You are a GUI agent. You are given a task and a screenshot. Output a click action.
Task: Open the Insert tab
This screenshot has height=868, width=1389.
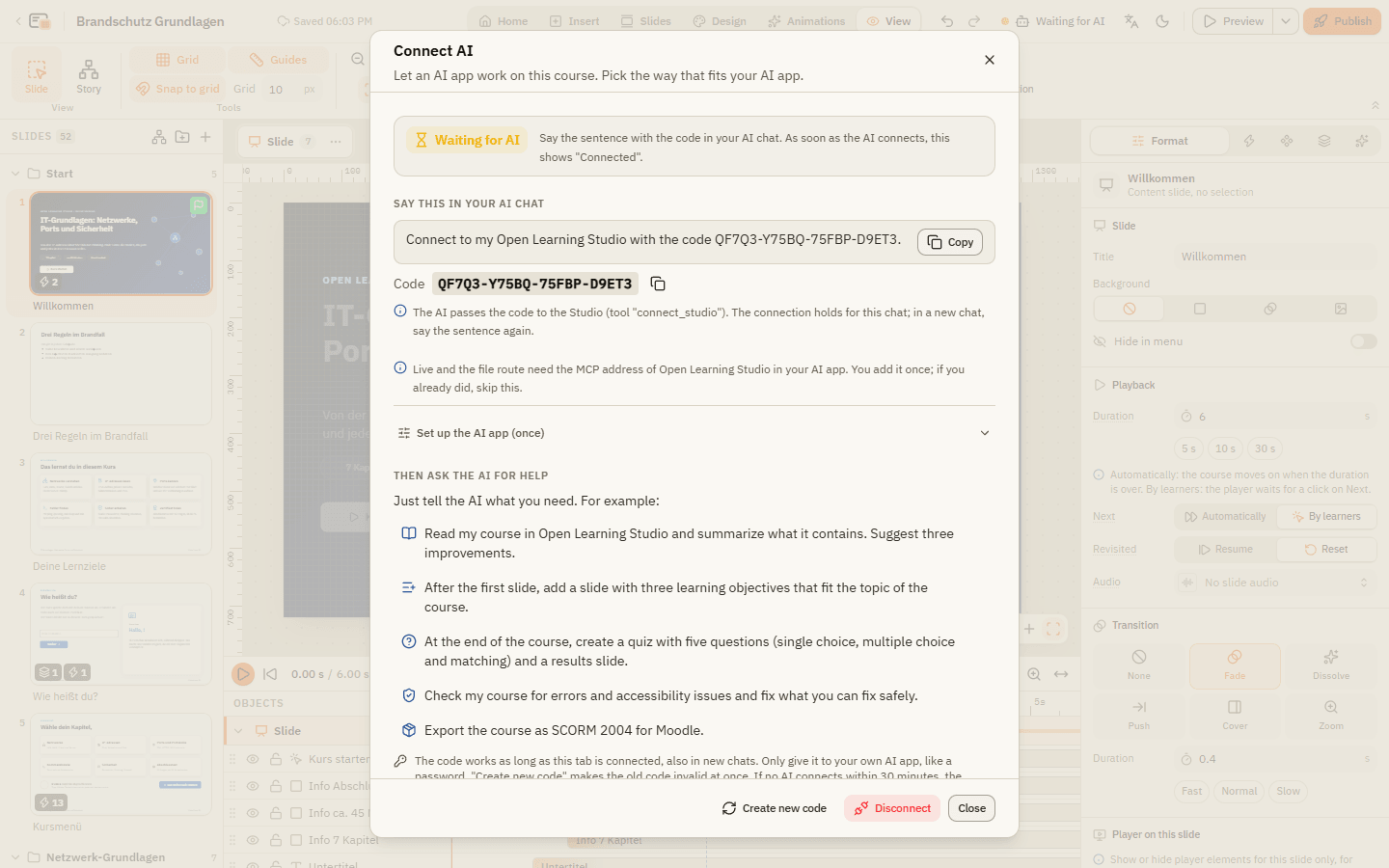point(575,21)
